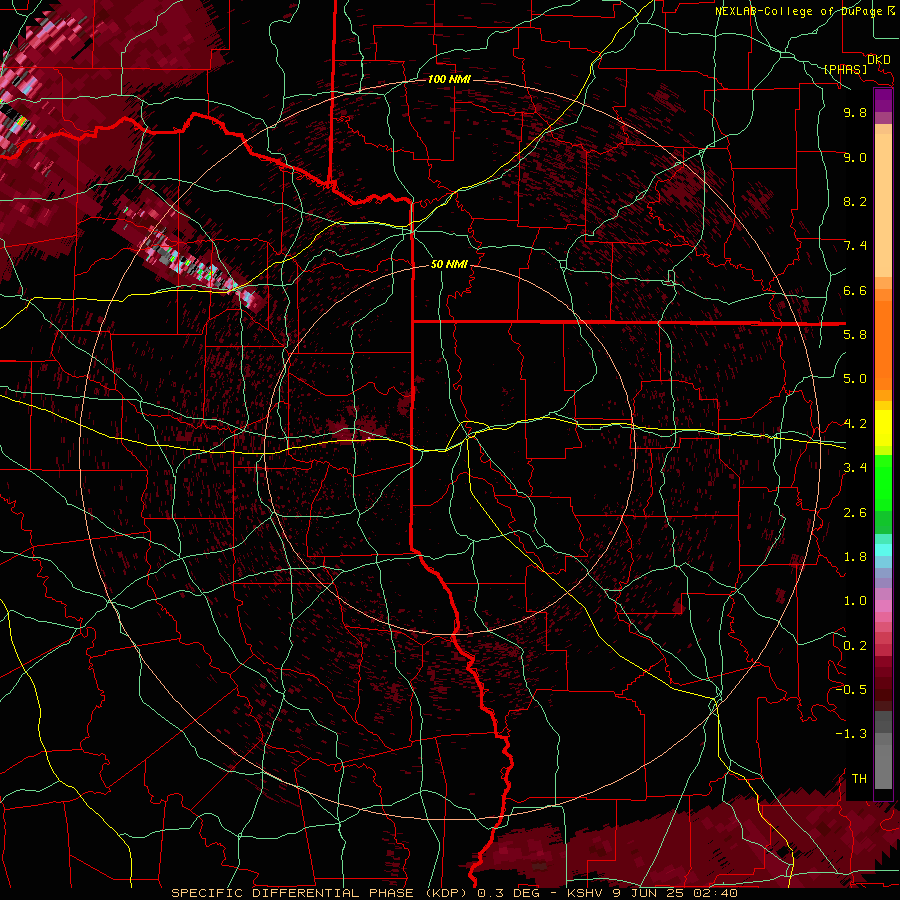Click the 50 NMI range ring label

pos(449,264)
